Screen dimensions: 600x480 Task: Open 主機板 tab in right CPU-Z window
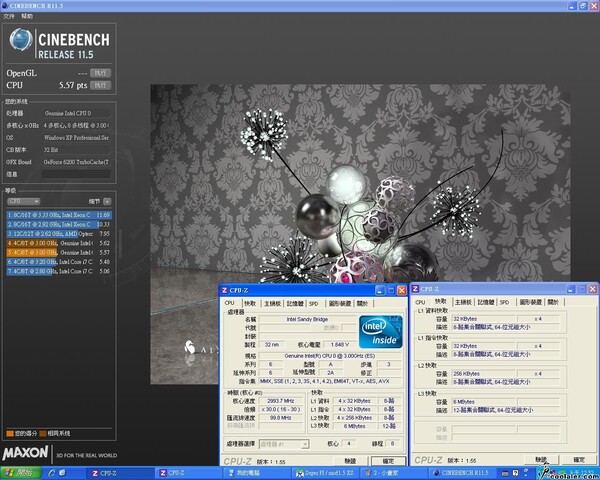(x=463, y=302)
